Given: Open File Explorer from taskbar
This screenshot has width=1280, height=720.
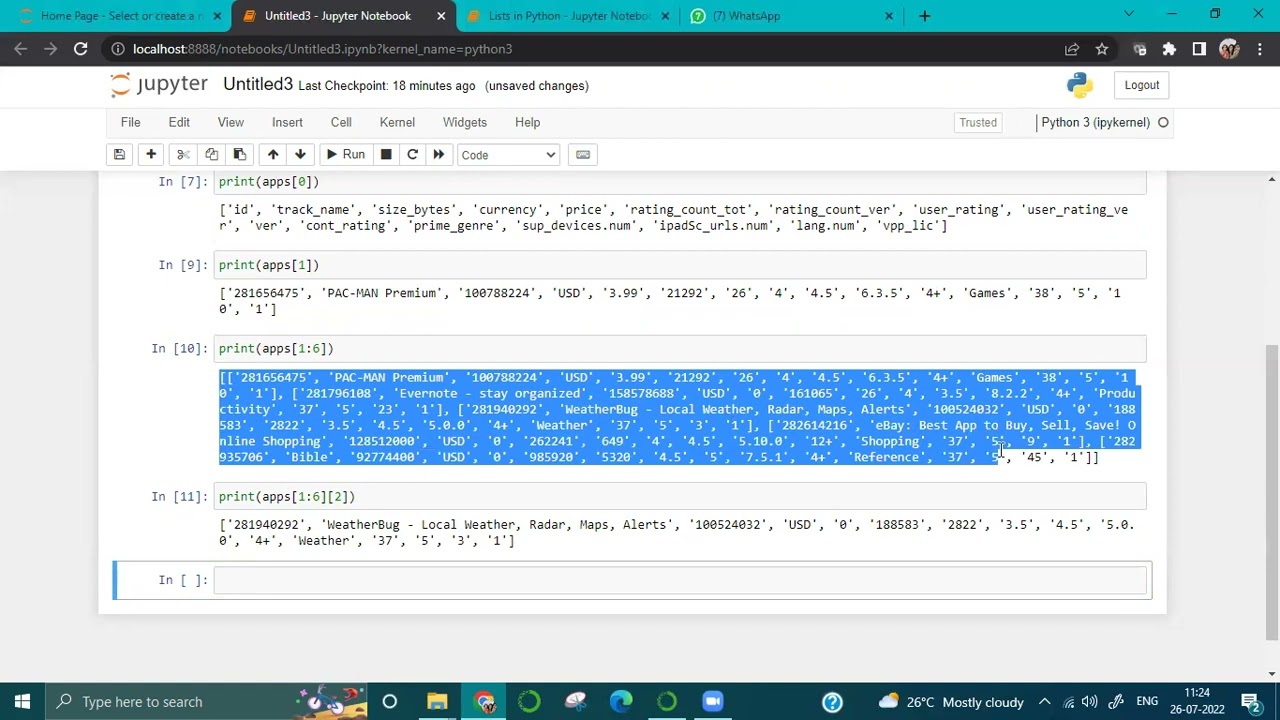Looking at the screenshot, I should [437, 701].
